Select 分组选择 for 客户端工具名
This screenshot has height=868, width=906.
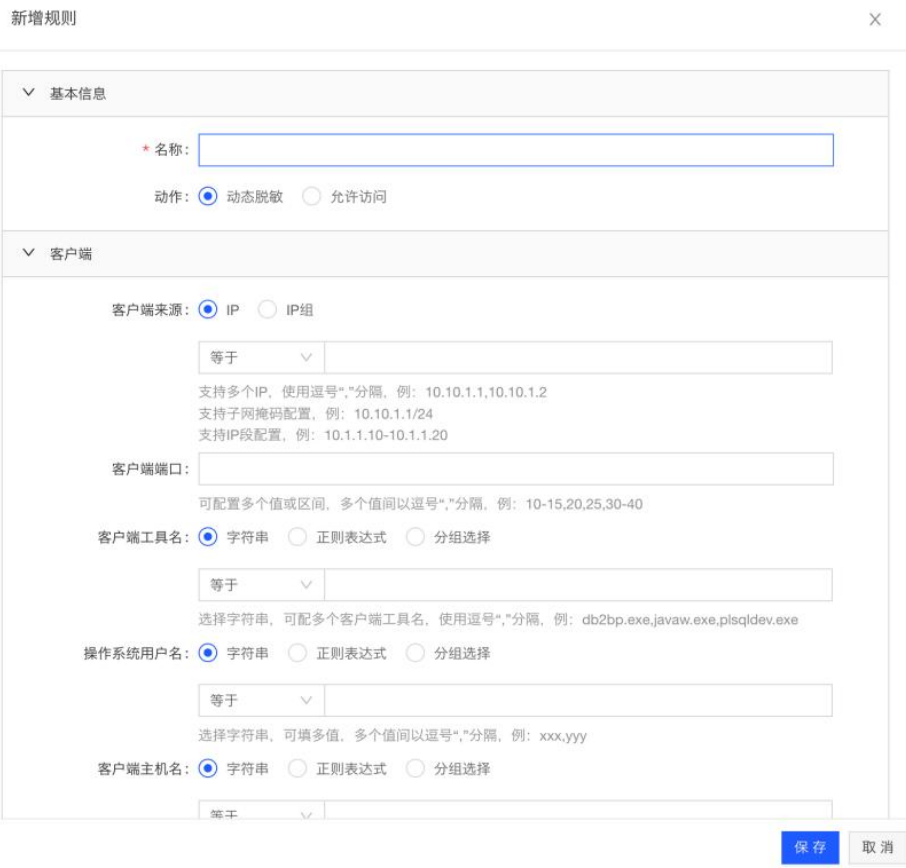[415, 537]
